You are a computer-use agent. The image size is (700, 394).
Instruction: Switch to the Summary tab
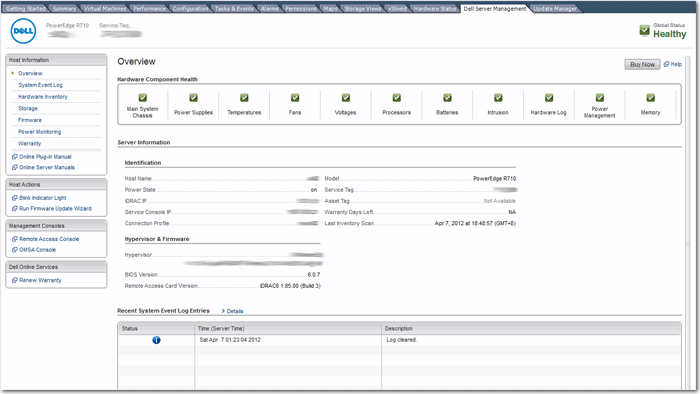click(64, 8)
